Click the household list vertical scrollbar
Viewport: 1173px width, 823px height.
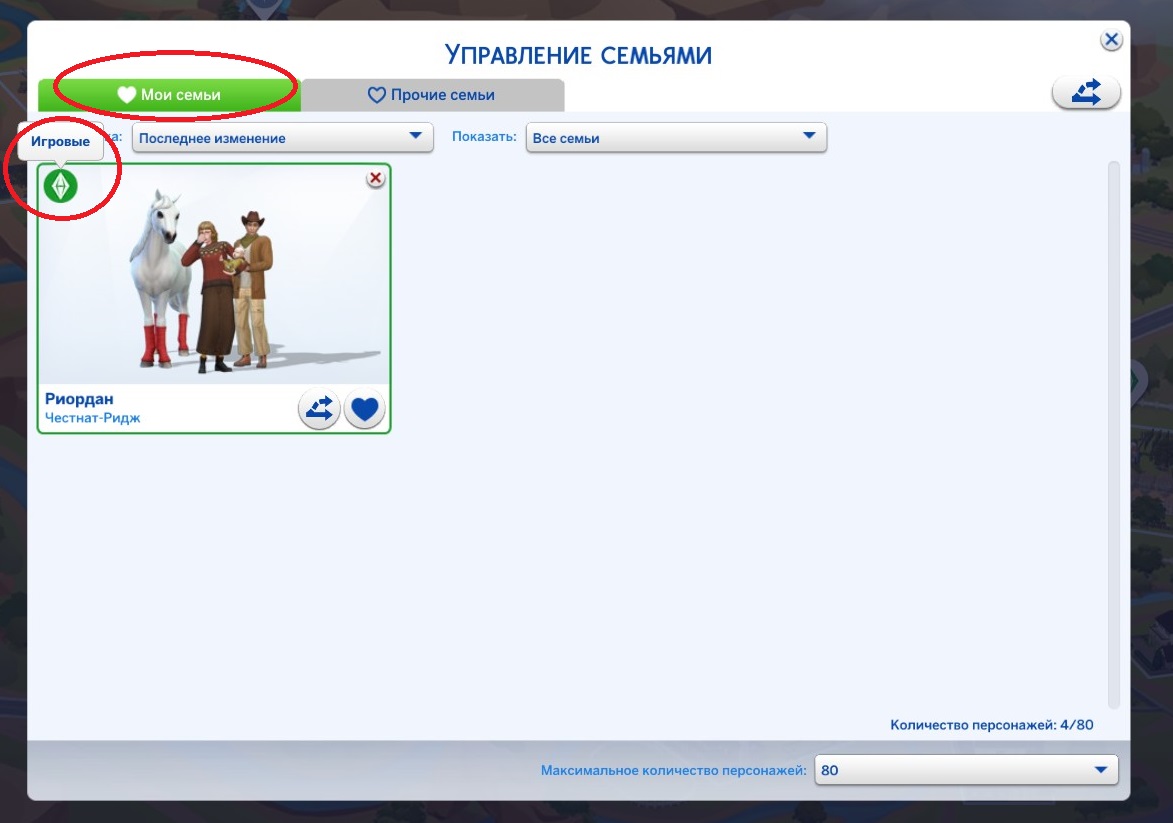pyautogui.click(x=1113, y=435)
